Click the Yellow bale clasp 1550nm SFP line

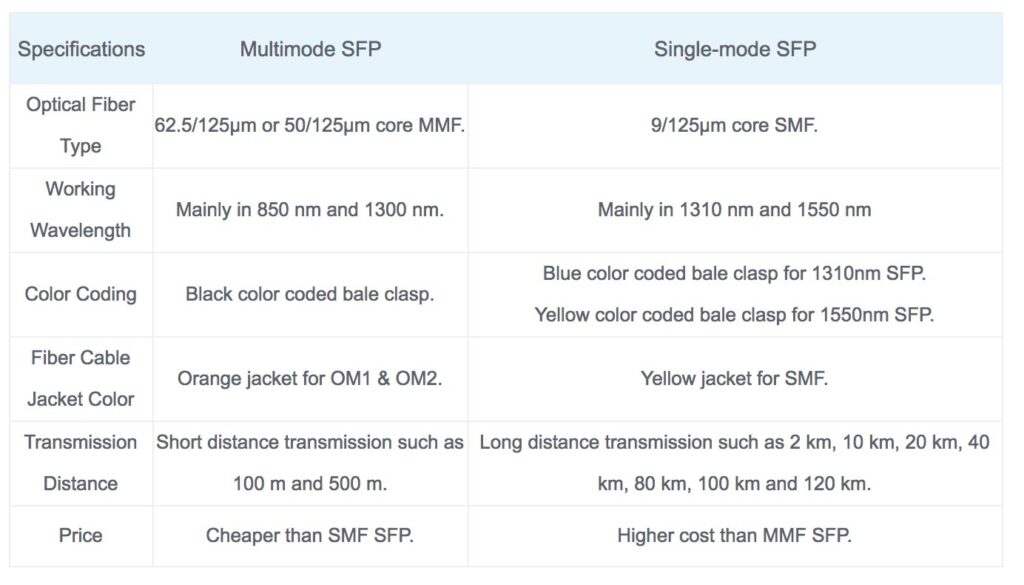(x=735, y=315)
